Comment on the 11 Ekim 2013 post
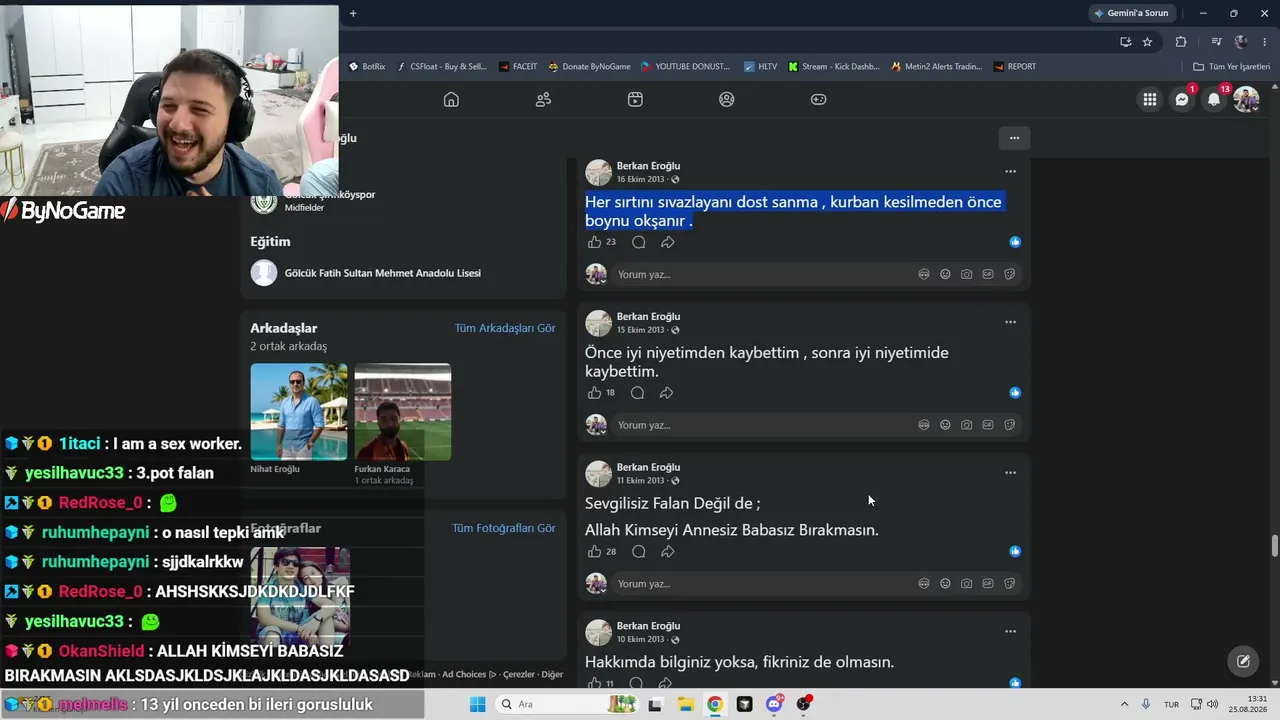This screenshot has height=720, width=1280. (639, 552)
